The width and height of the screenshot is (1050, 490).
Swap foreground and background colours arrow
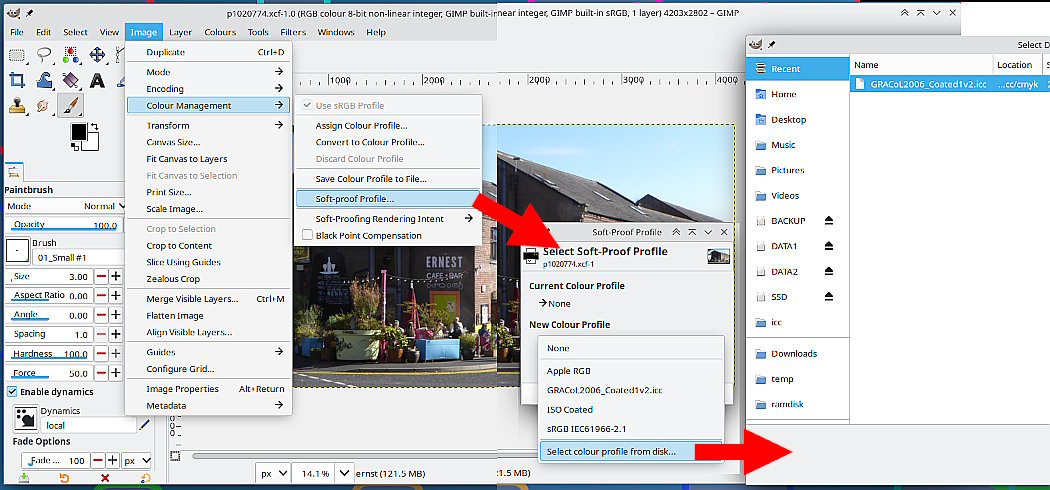pos(96,127)
